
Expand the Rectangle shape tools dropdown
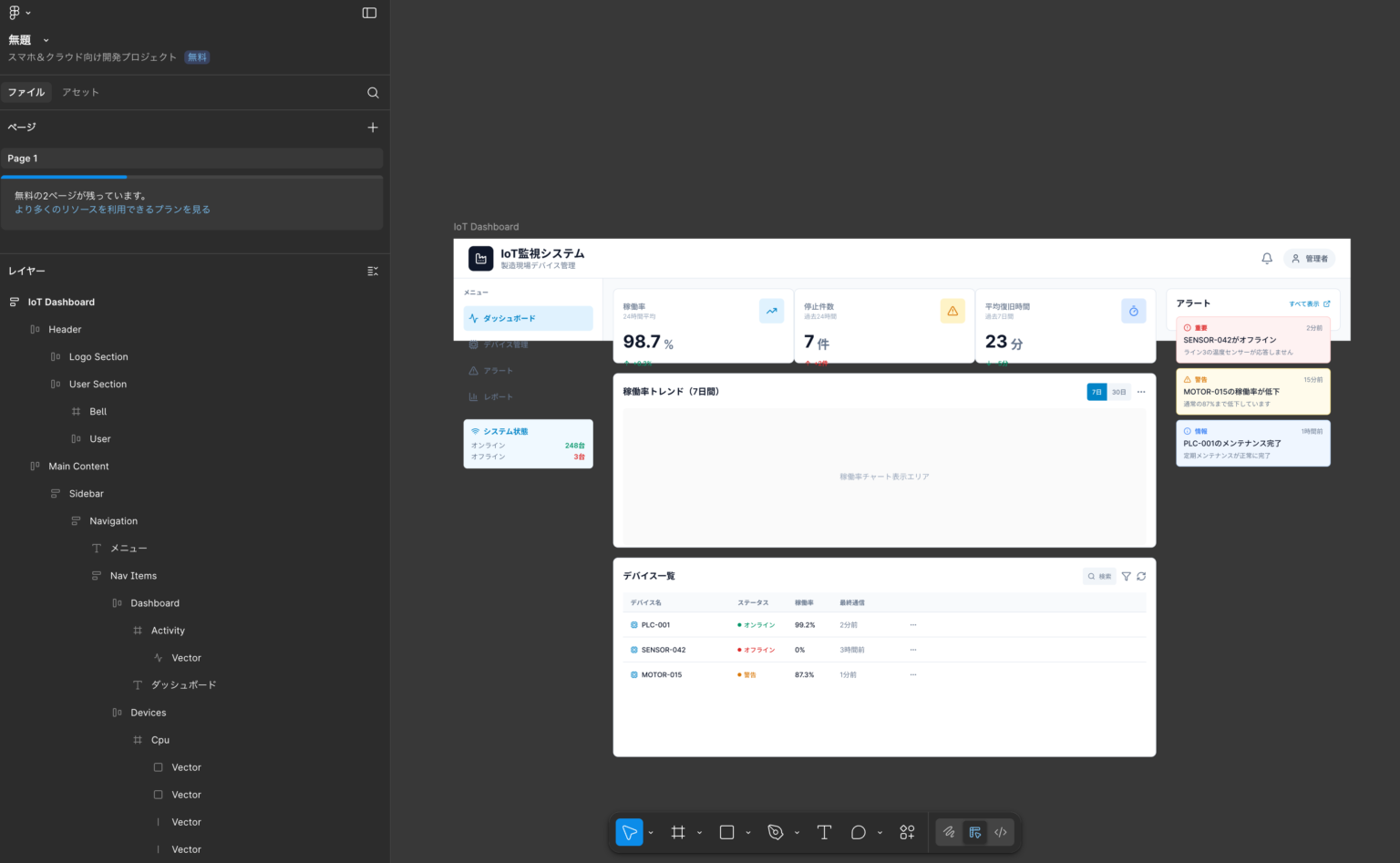(x=748, y=833)
